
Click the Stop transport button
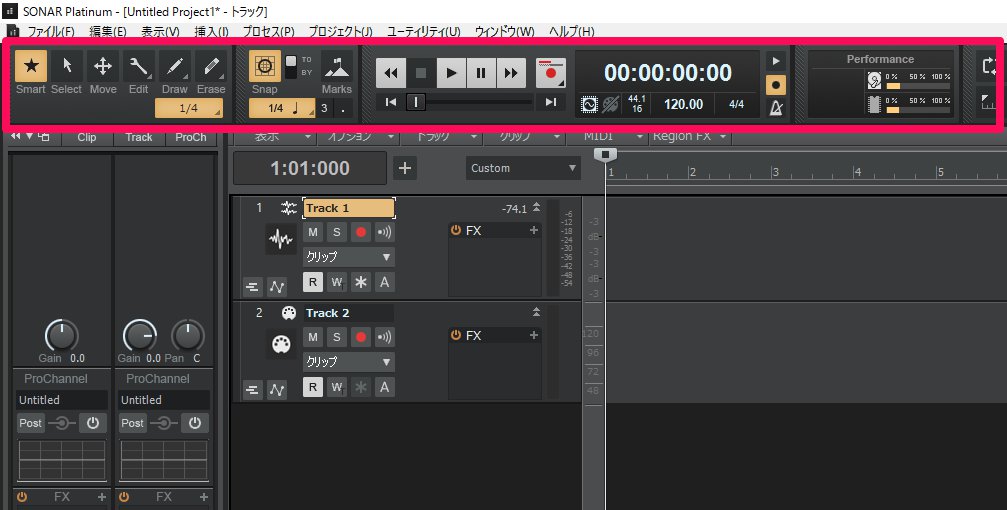[x=421, y=73]
